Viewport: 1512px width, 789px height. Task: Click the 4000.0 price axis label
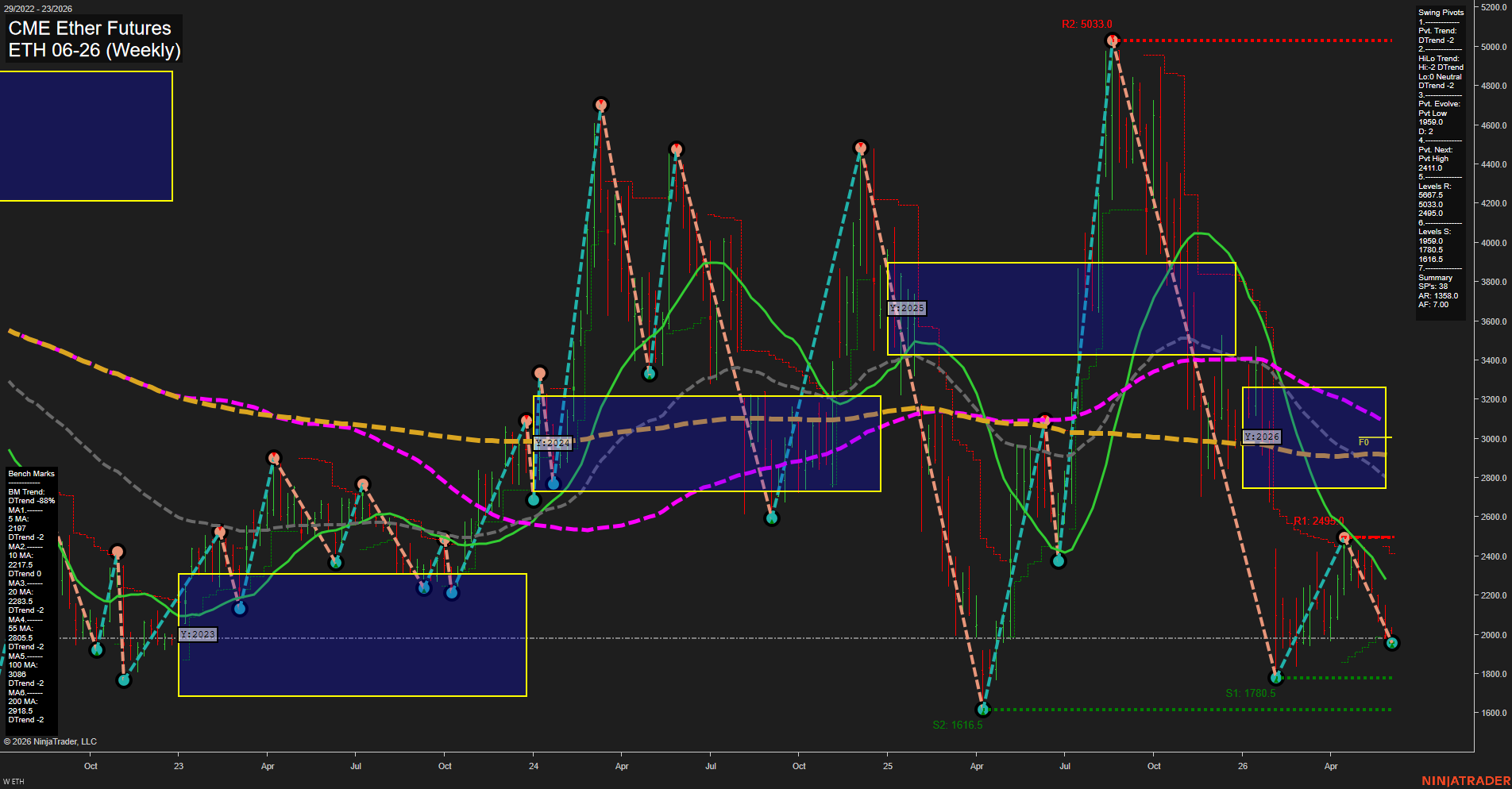(1494, 243)
